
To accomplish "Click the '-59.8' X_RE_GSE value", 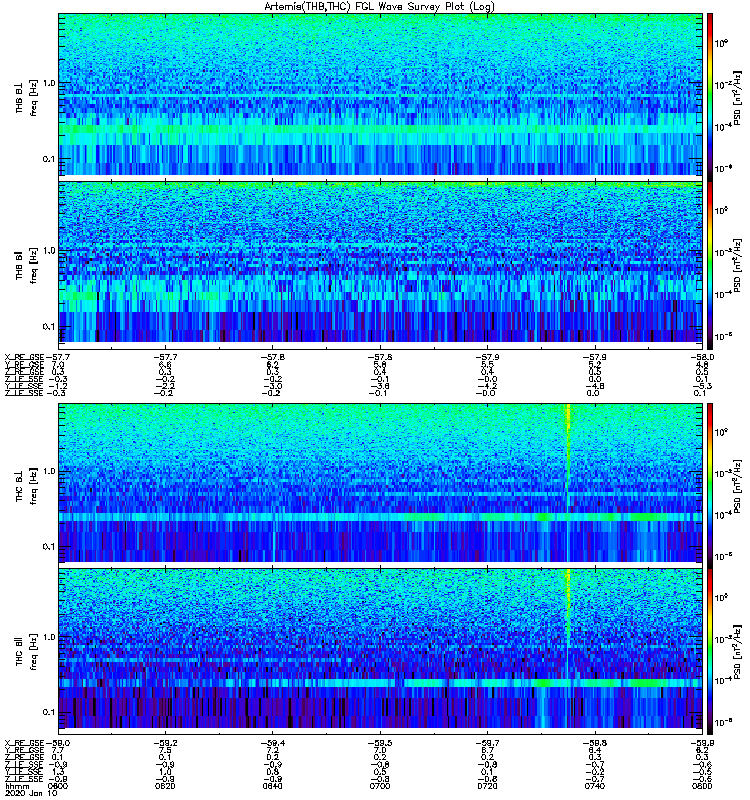I will click(595, 743).
